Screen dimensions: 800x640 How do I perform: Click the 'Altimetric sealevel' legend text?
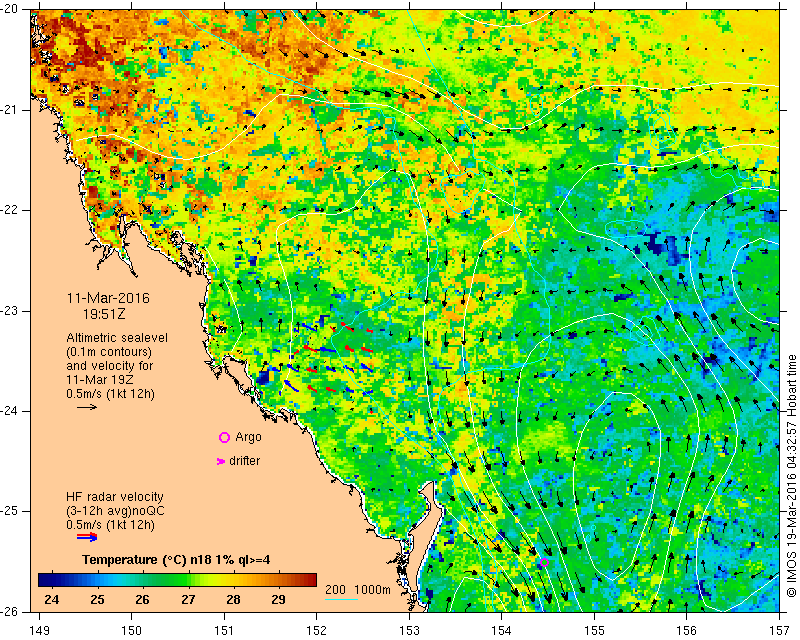pyautogui.click(x=117, y=338)
